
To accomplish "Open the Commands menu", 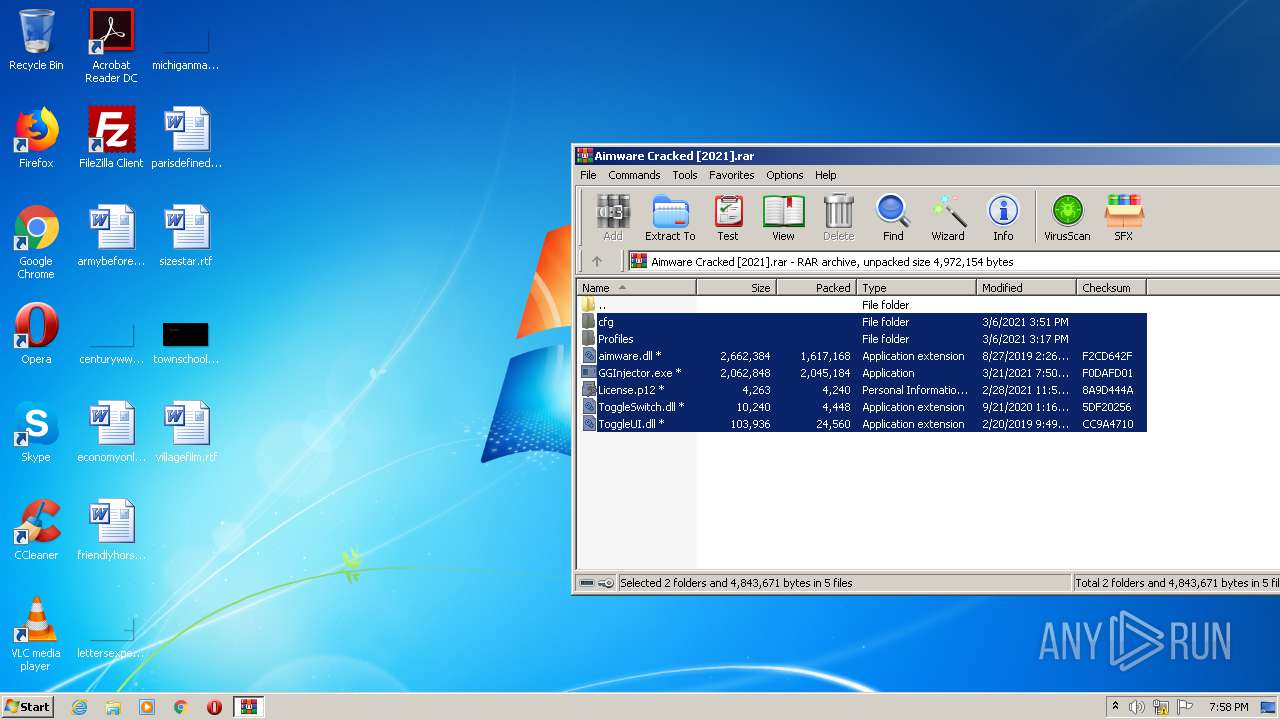I will click(634, 175).
